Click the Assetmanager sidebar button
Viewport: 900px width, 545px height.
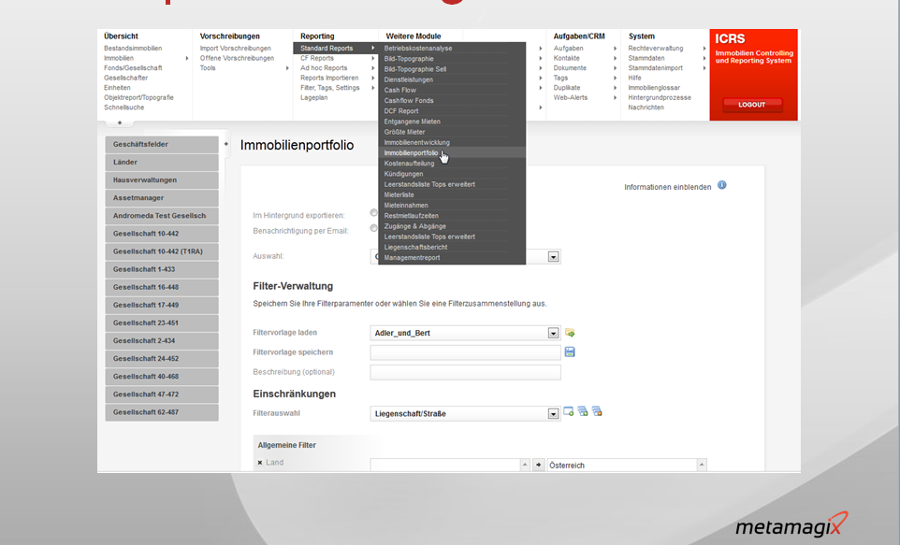point(162,198)
